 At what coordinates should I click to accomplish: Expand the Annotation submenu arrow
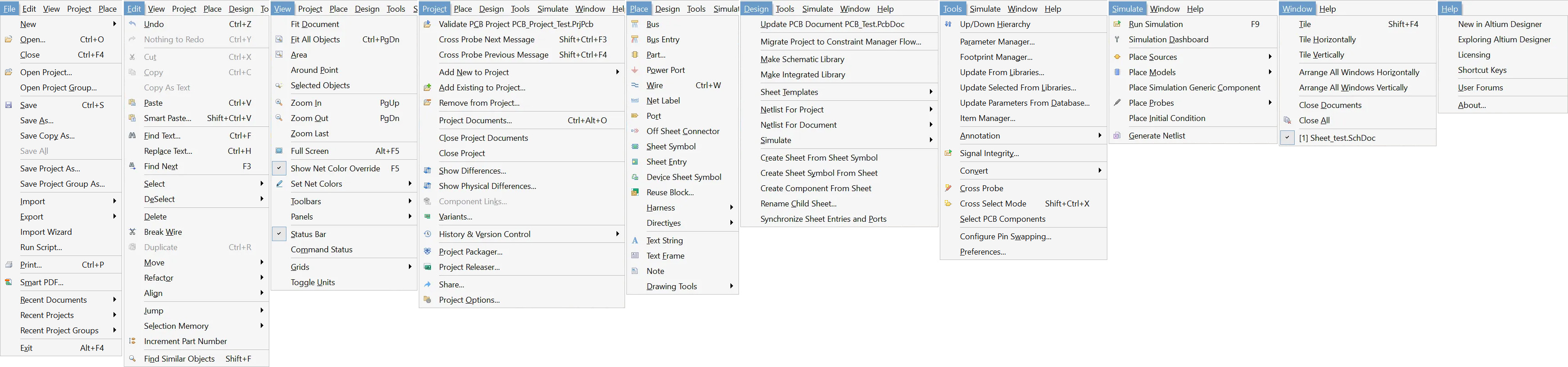tap(1099, 135)
